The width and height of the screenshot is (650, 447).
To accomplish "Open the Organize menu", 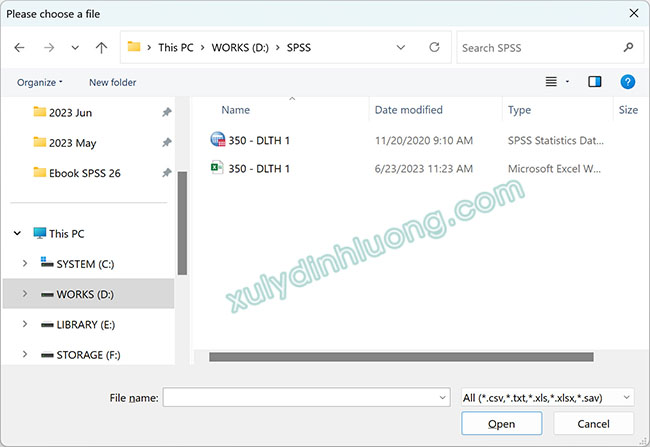I will (40, 82).
